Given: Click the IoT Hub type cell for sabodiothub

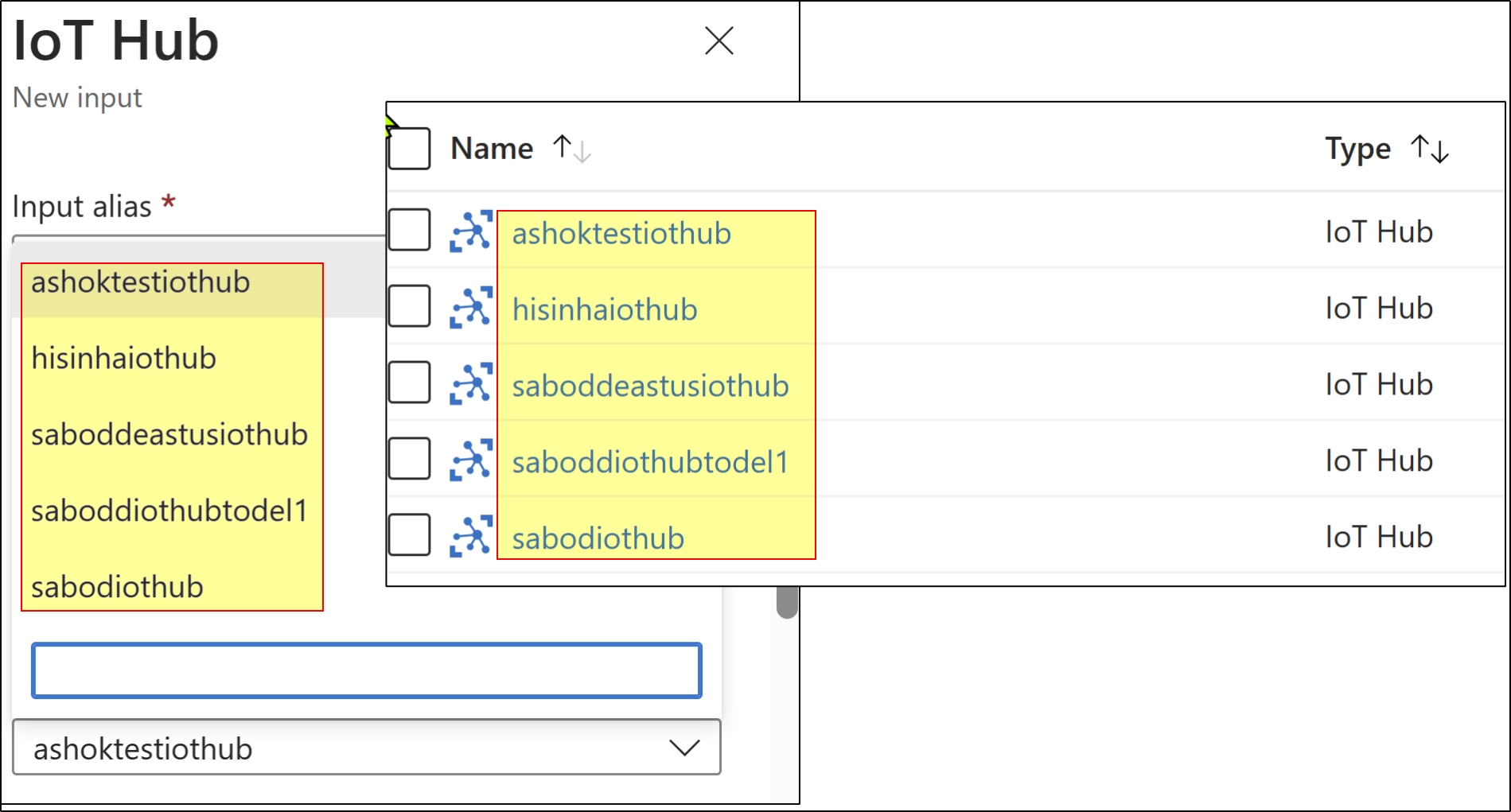Looking at the screenshot, I should 1379,538.
